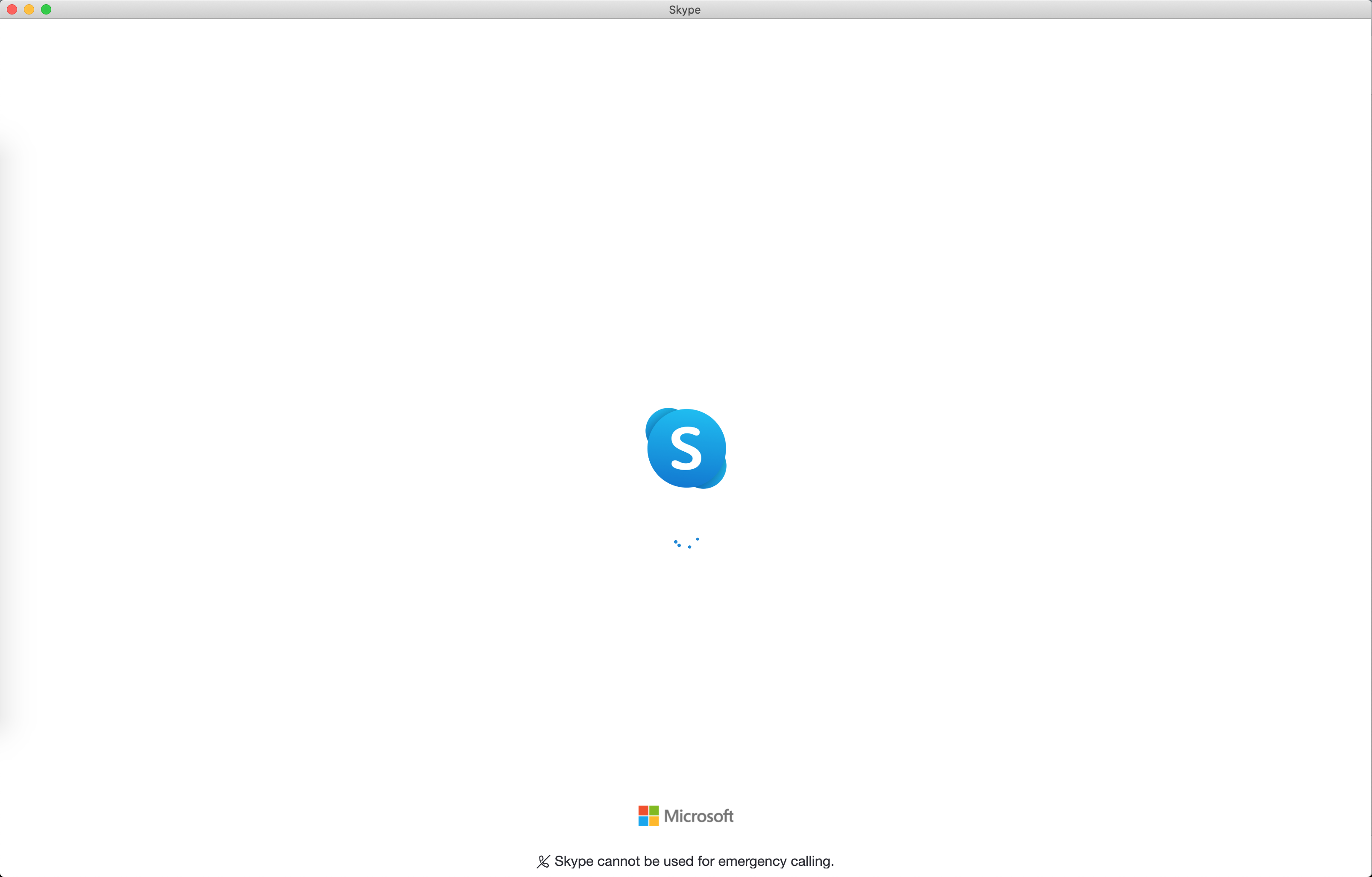The width and height of the screenshot is (1372, 877).
Task: Click the loading spinner dots
Action: pyautogui.click(x=686, y=543)
